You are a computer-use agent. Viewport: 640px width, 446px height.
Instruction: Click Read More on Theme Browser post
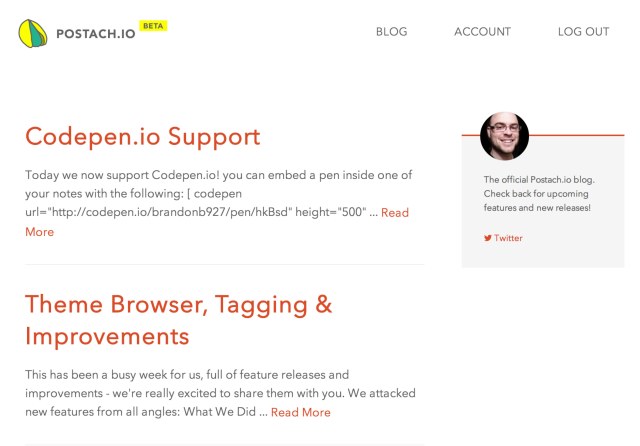[x=301, y=412]
